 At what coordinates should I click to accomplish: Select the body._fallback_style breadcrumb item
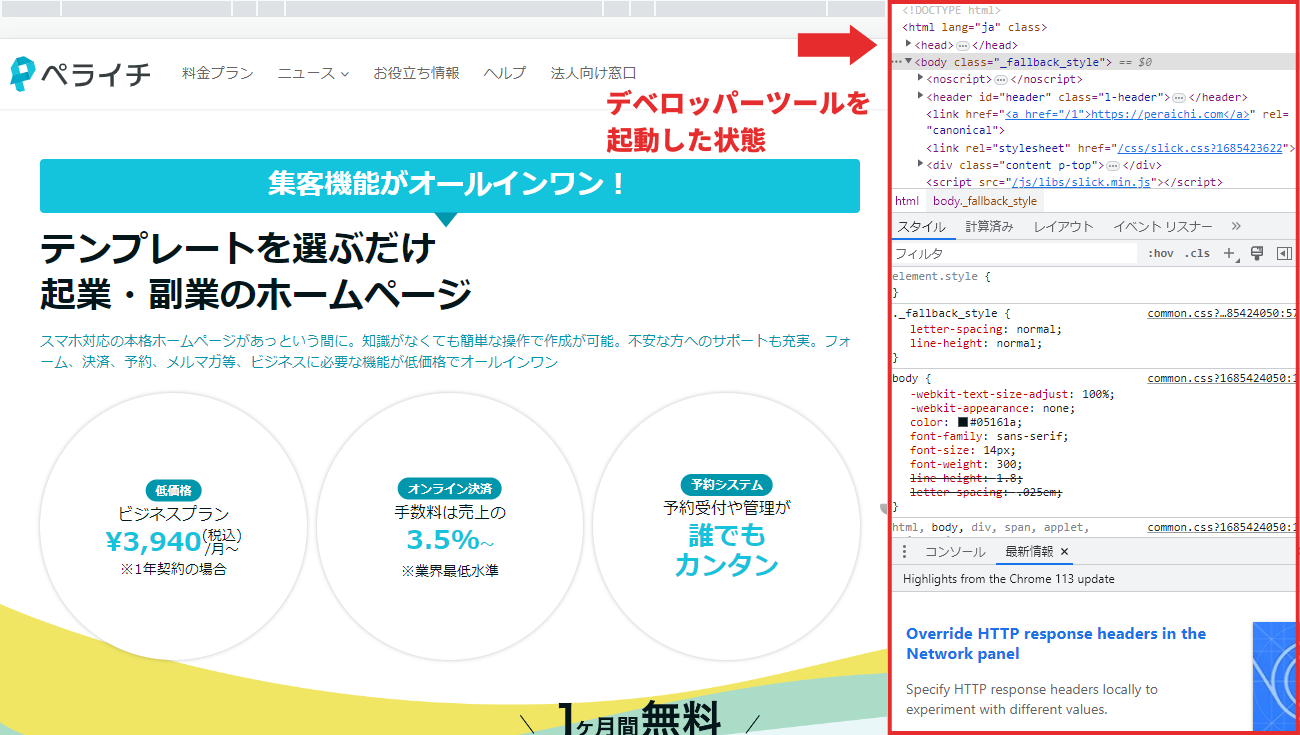pos(985,201)
